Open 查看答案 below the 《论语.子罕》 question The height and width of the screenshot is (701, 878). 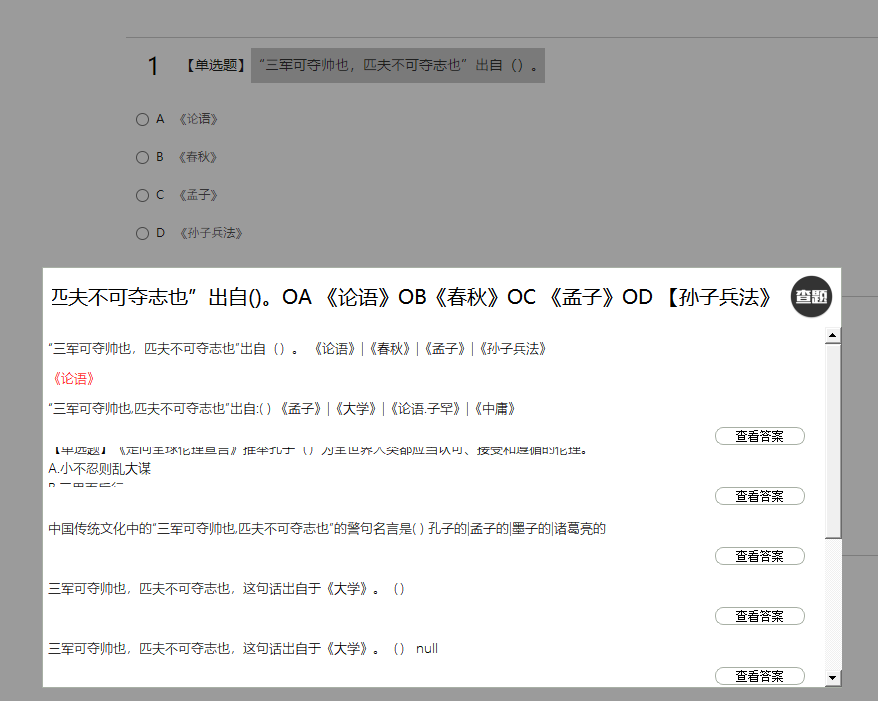[x=759, y=436]
